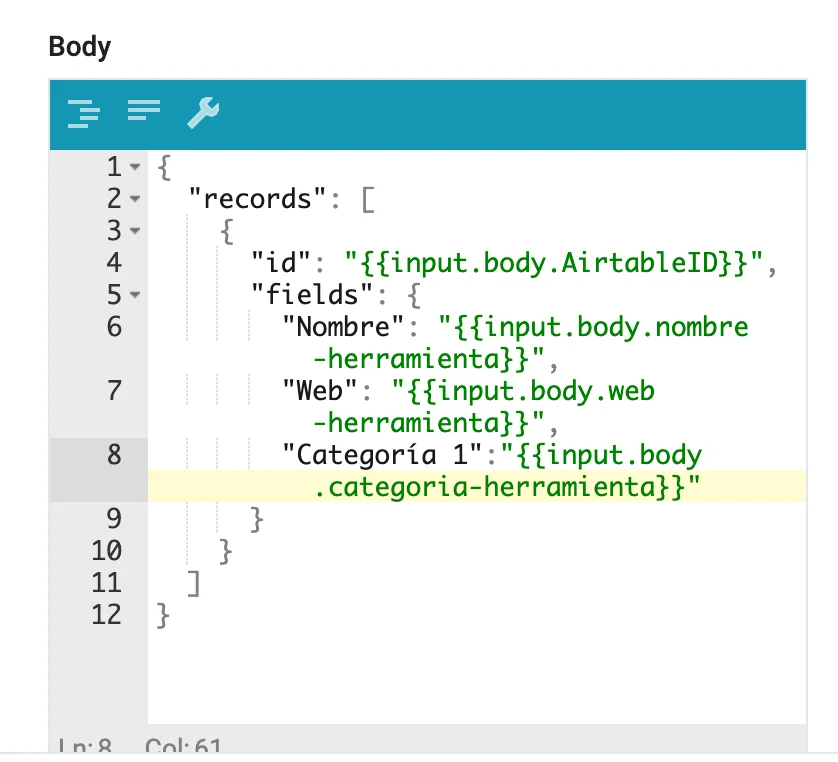The width and height of the screenshot is (838, 762).
Task: Click the wrench repair JSON icon
Action: [x=203, y=113]
